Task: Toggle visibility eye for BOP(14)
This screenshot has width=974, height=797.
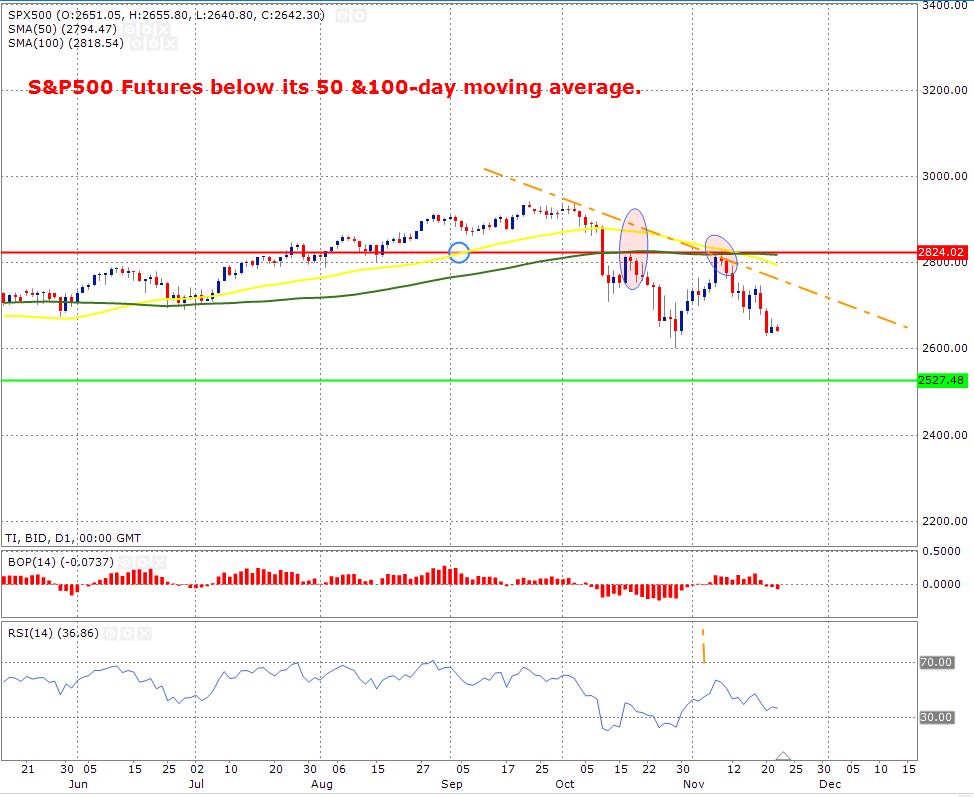Action: point(127,563)
